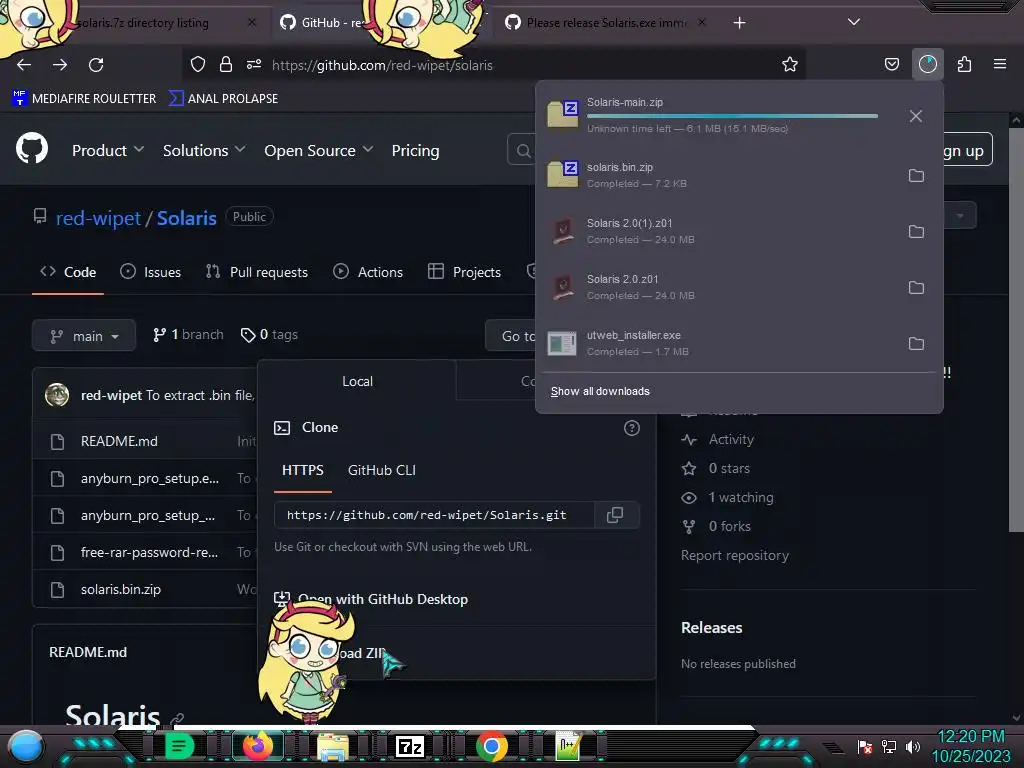Switch to the Issues tab

click(150, 272)
